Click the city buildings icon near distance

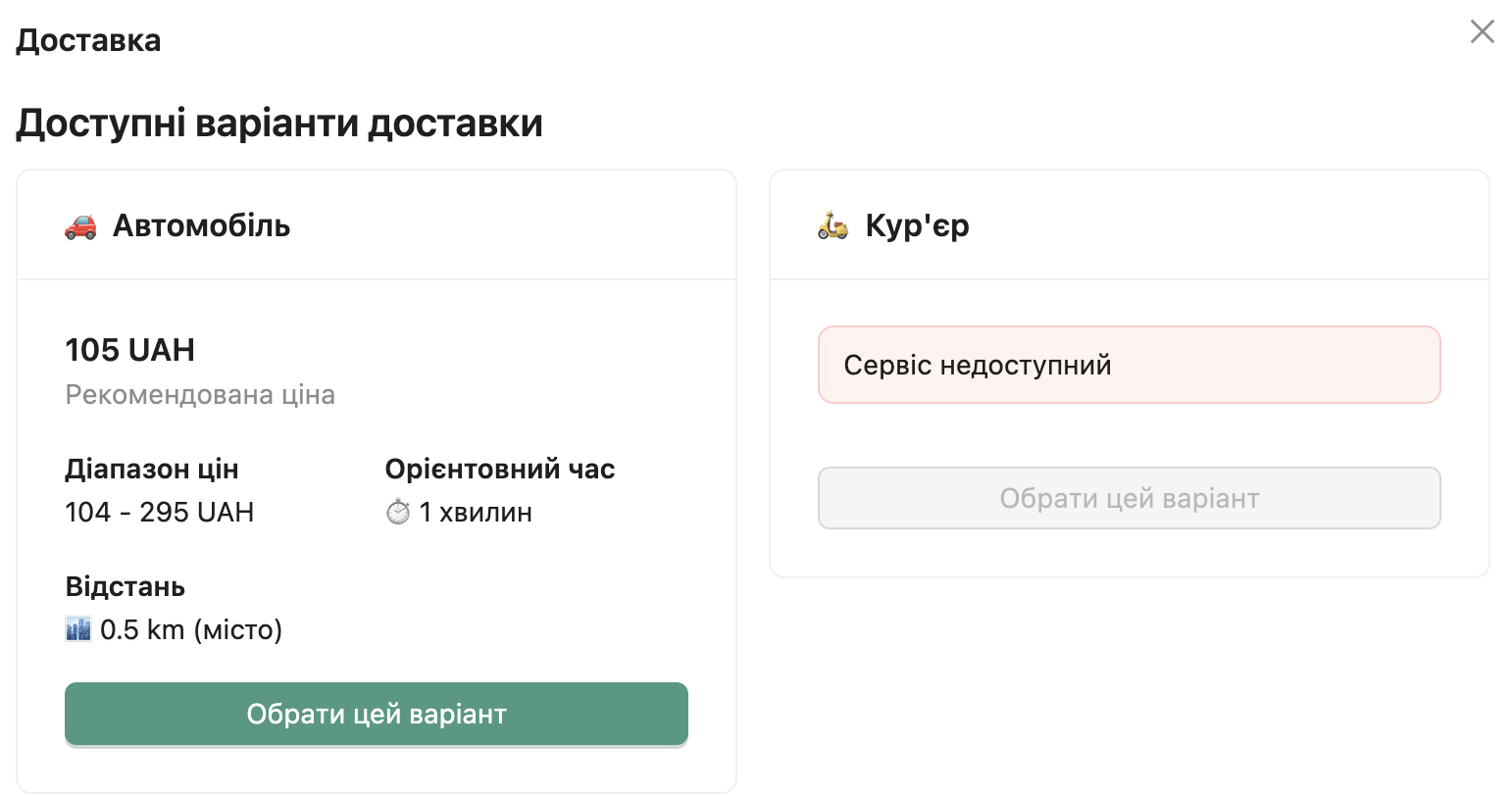coord(78,629)
